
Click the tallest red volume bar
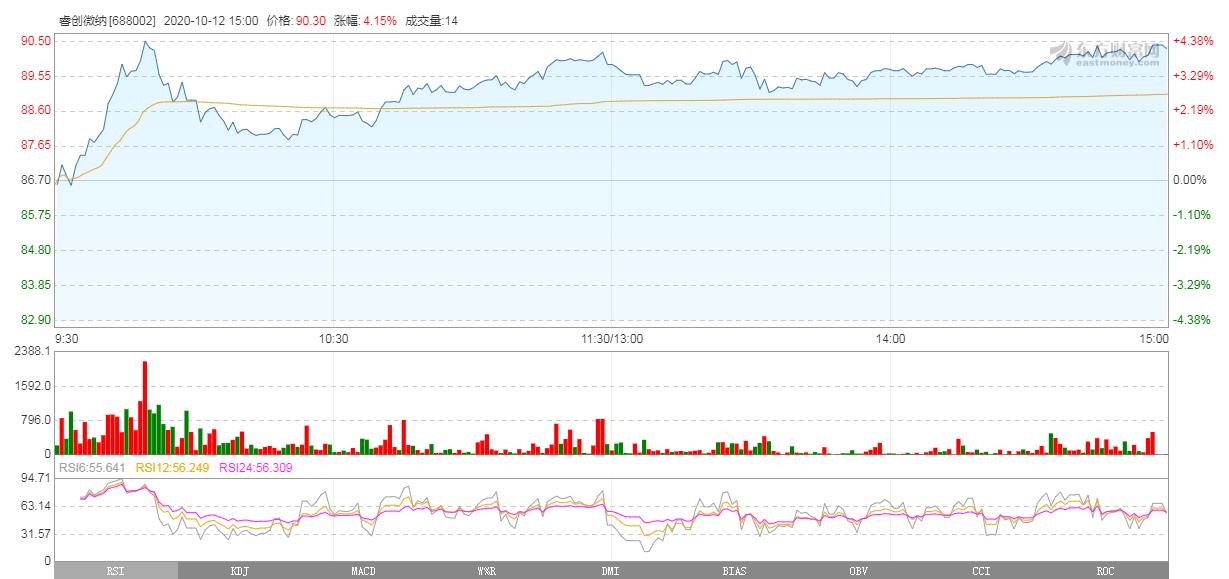(144, 408)
